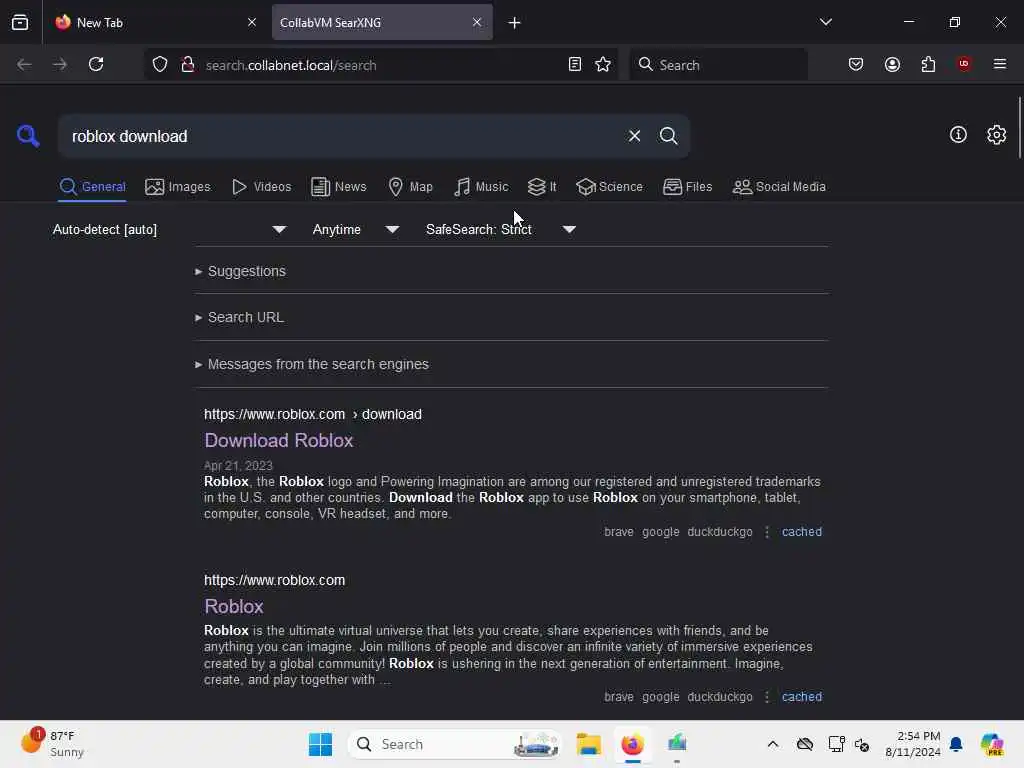This screenshot has width=1024, height=768.
Task: Click the insecure connection padlock icon
Action: [187, 64]
